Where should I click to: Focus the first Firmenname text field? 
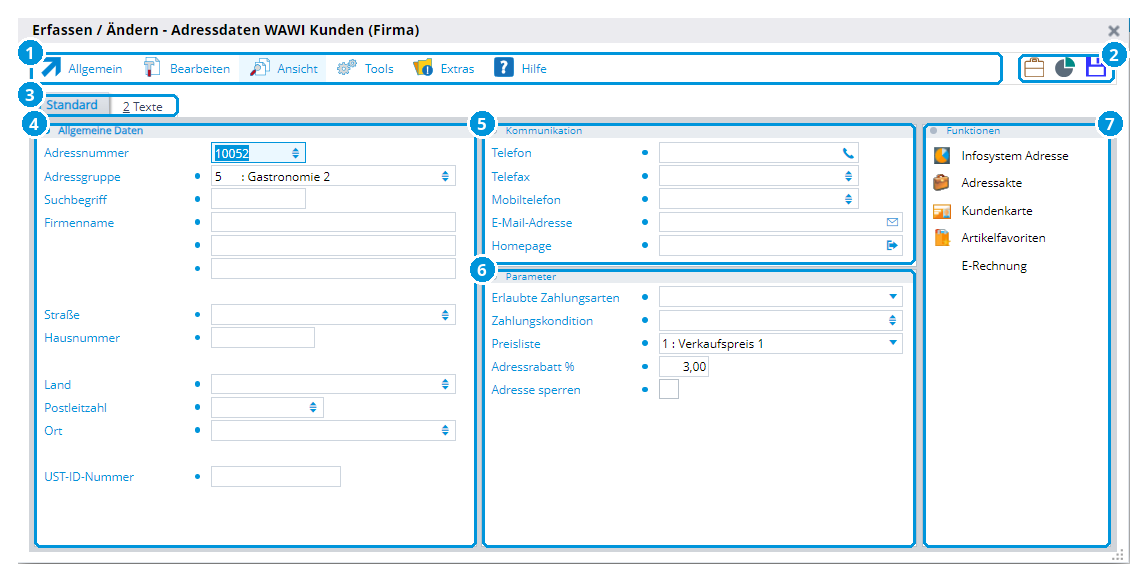(333, 222)
